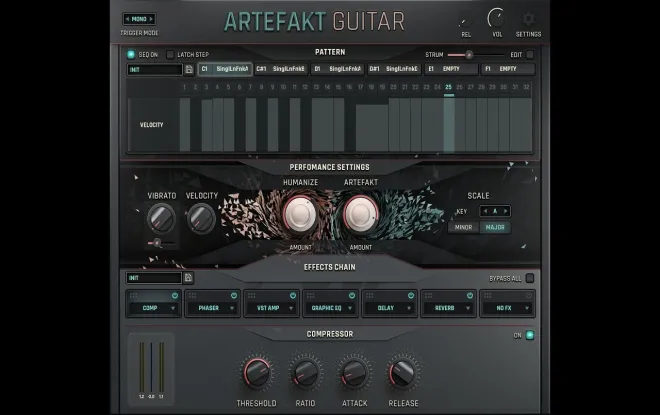Click the scale key value A
The width and height of the screenshot is (660, 415).
[x=495, y=211]
